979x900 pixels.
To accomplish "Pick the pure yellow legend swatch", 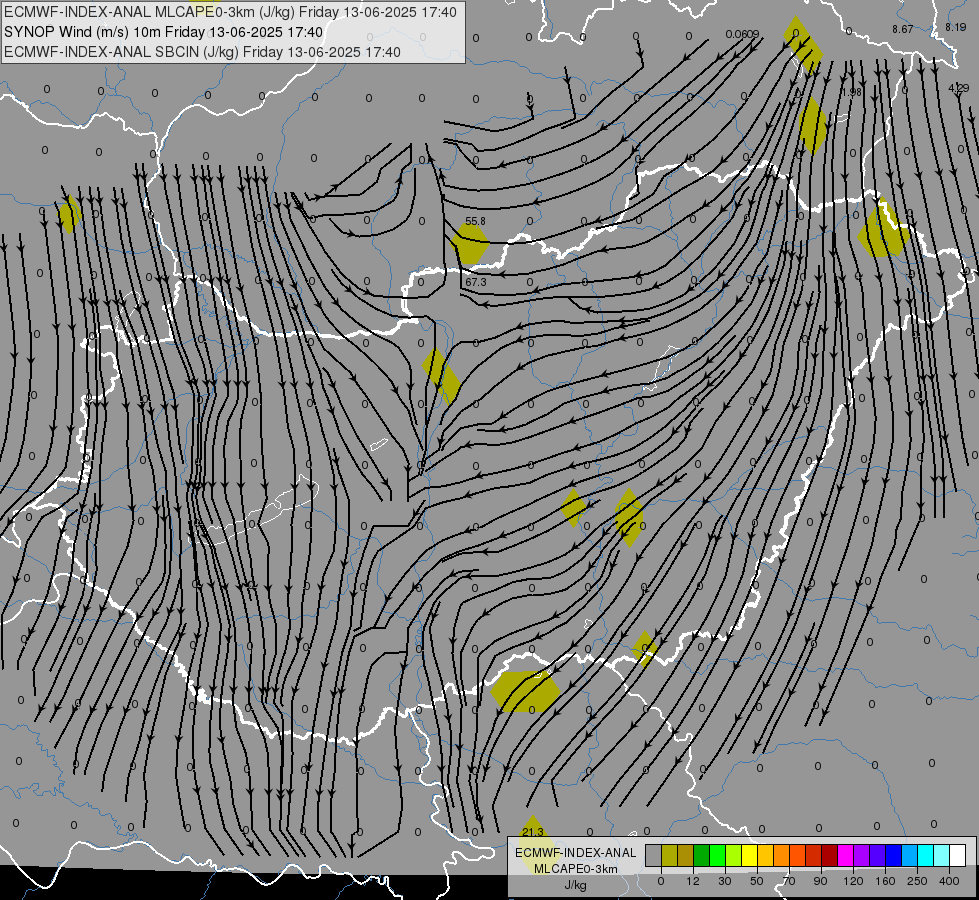I will point(750,855).
